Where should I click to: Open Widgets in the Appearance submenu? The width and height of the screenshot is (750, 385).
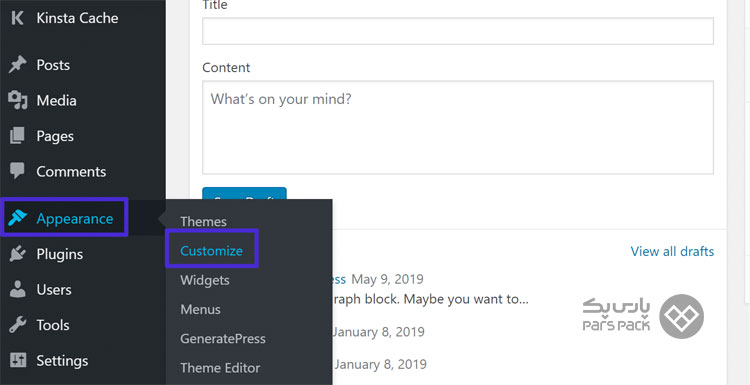click(x=205, y=280)
